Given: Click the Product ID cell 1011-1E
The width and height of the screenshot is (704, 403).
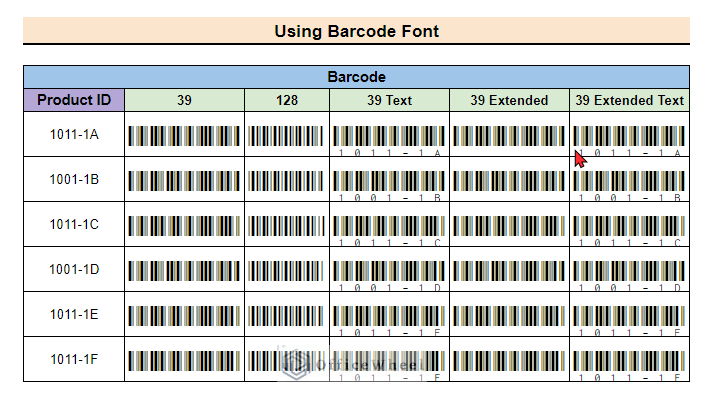Looking at the screenshot, I should (74, 314).
